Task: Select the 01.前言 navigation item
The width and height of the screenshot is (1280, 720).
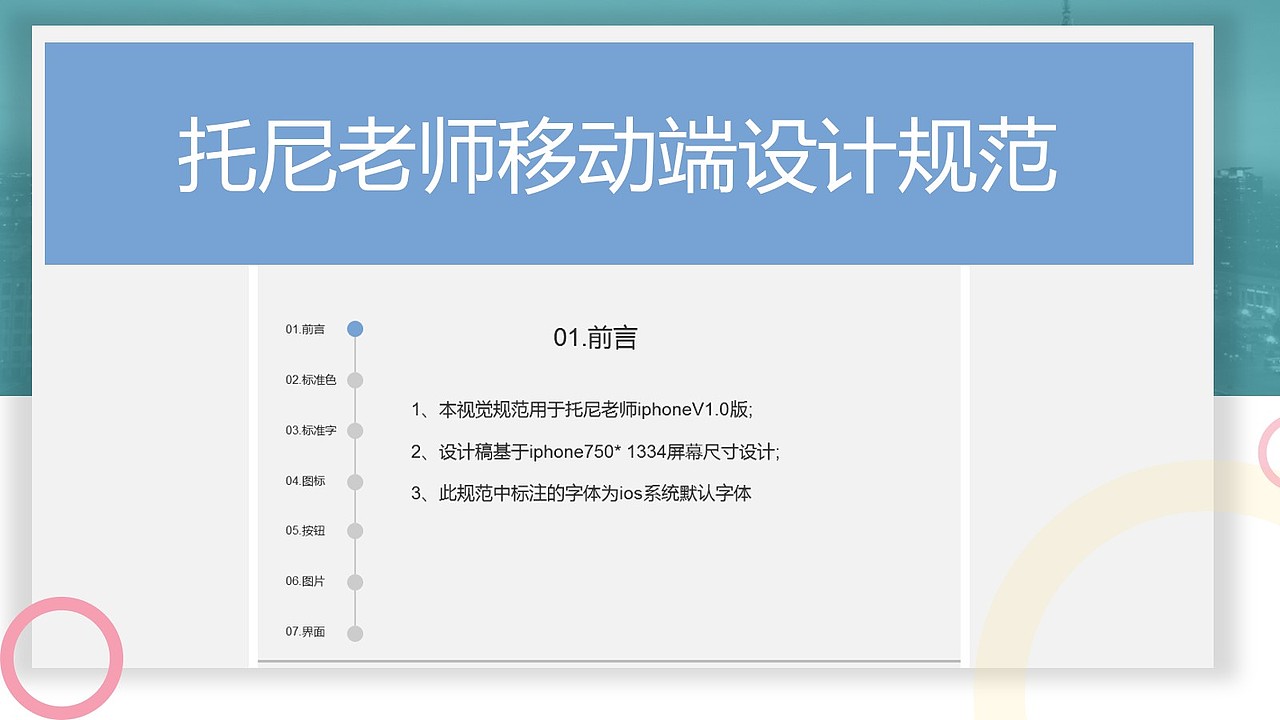Action: [305, 329]
